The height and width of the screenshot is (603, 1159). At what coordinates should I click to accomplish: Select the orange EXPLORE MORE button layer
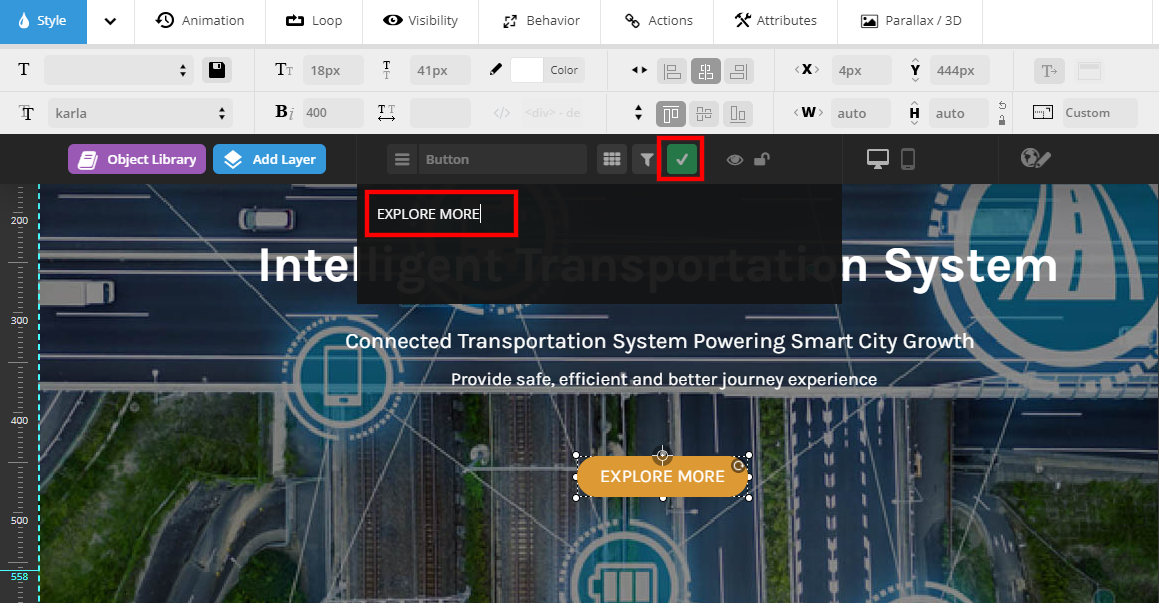coord(662,477)
